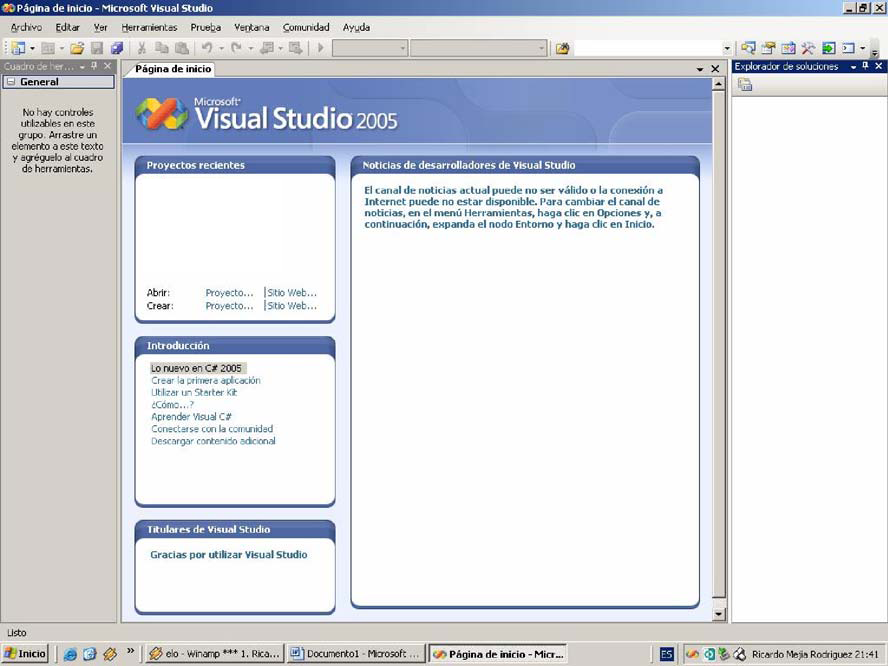The width and height of the screenshot is (888, 666).
Task: Click the Start Debugging play icon
Action: click(x=321, y=49)
